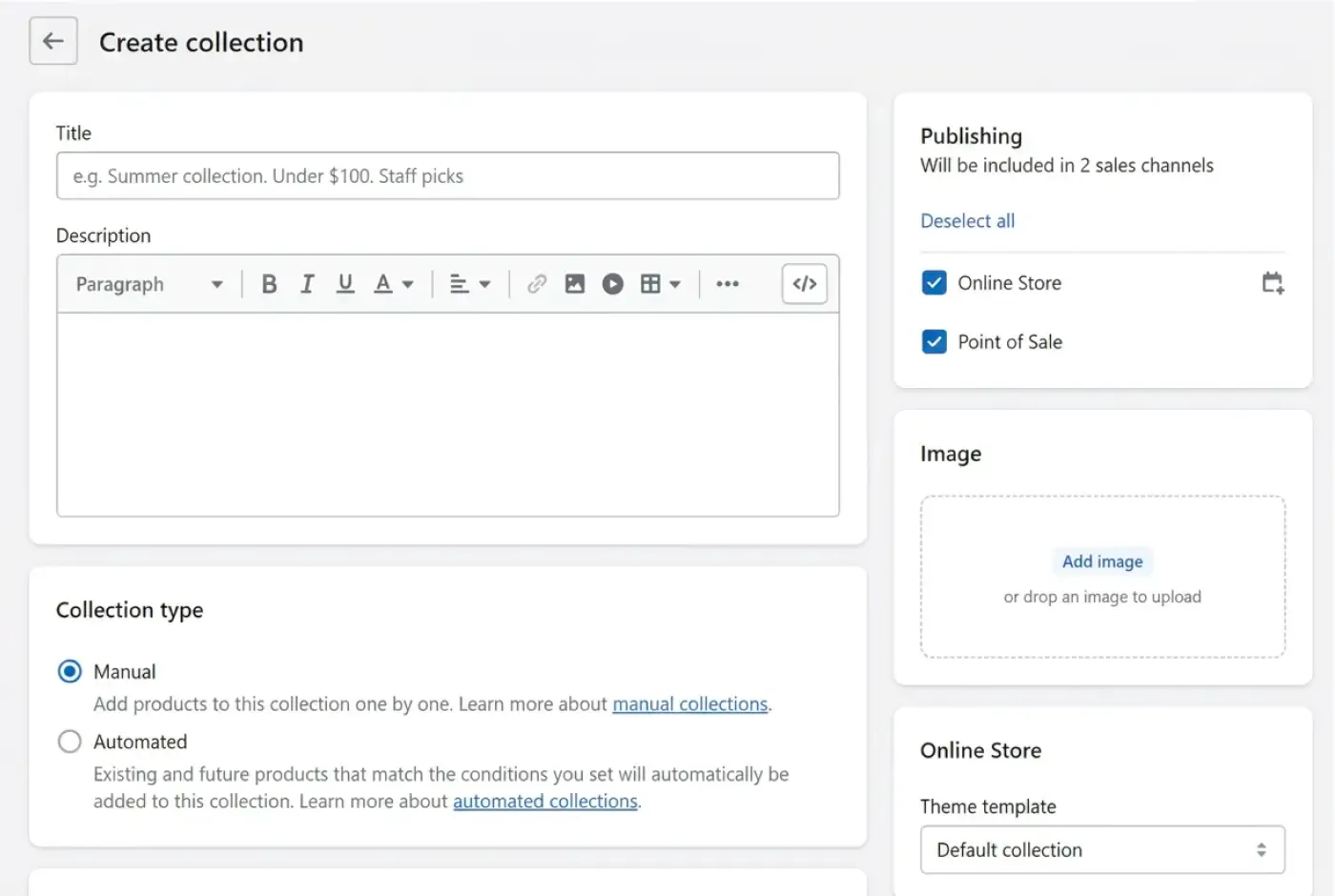The image size is (1335, 896).
Task: Open the more formatting options menu
Action: (x=728, y=283)
